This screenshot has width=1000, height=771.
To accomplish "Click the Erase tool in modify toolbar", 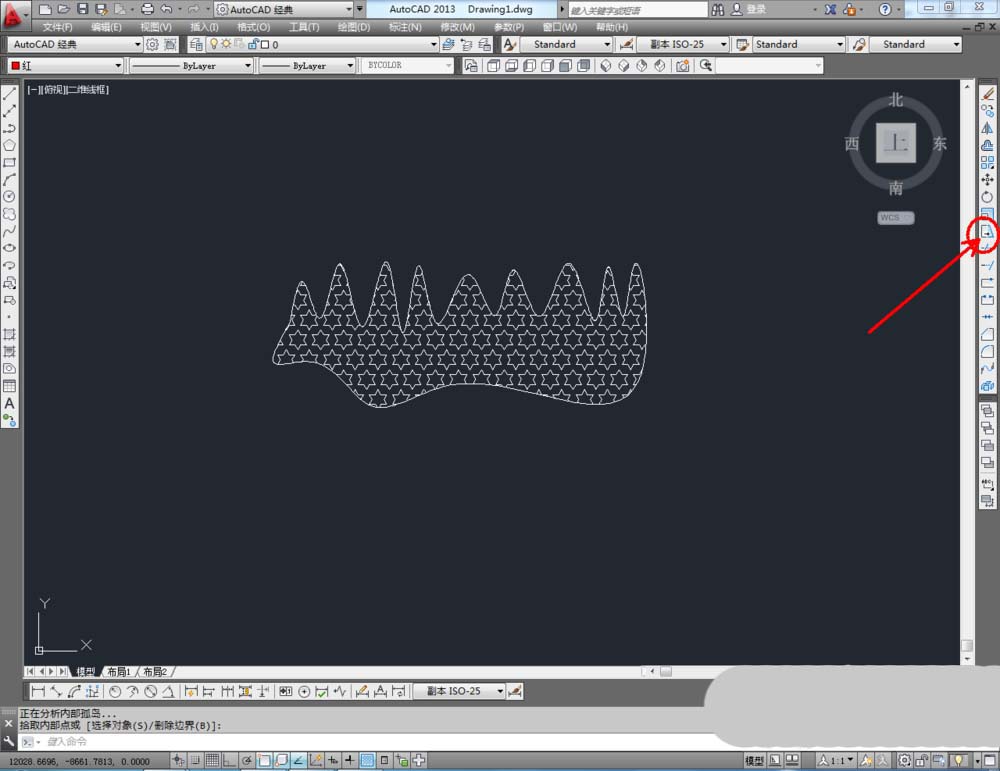I will [987, 94].
